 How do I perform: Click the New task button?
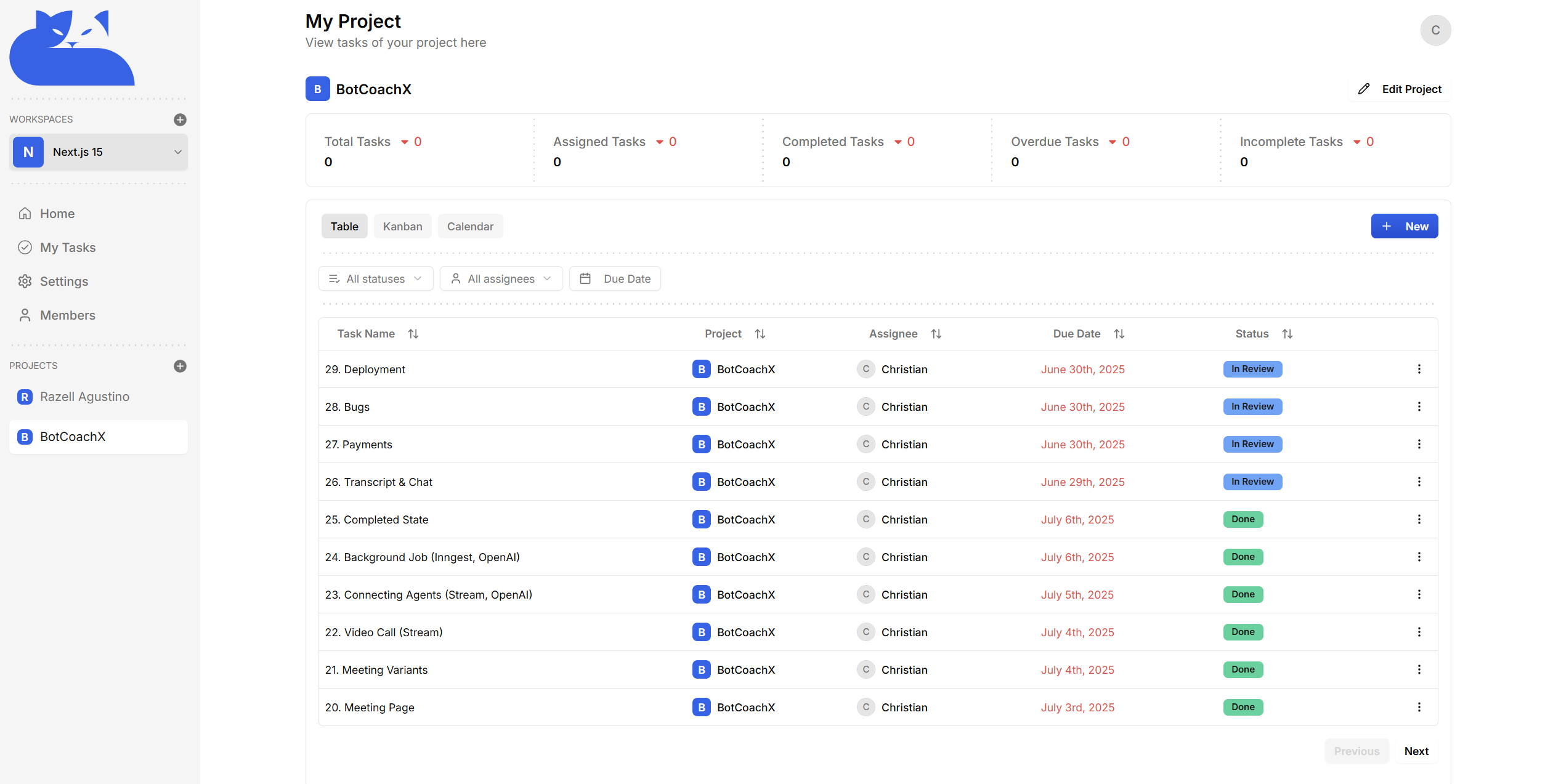tap(1405, 226)
